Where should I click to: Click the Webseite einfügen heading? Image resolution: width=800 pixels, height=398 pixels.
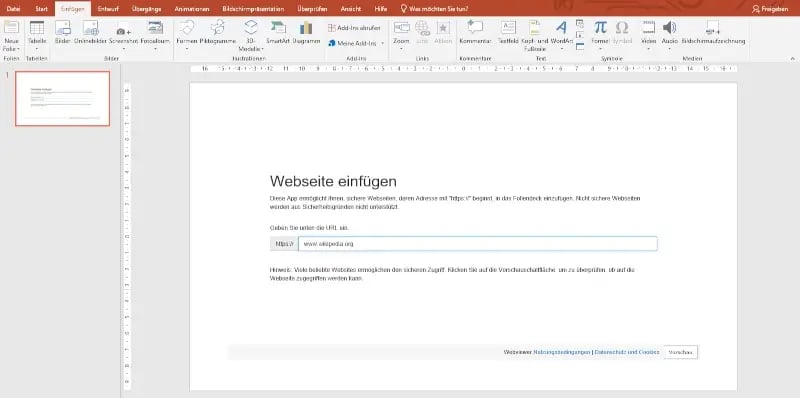(x=333, y=181)
